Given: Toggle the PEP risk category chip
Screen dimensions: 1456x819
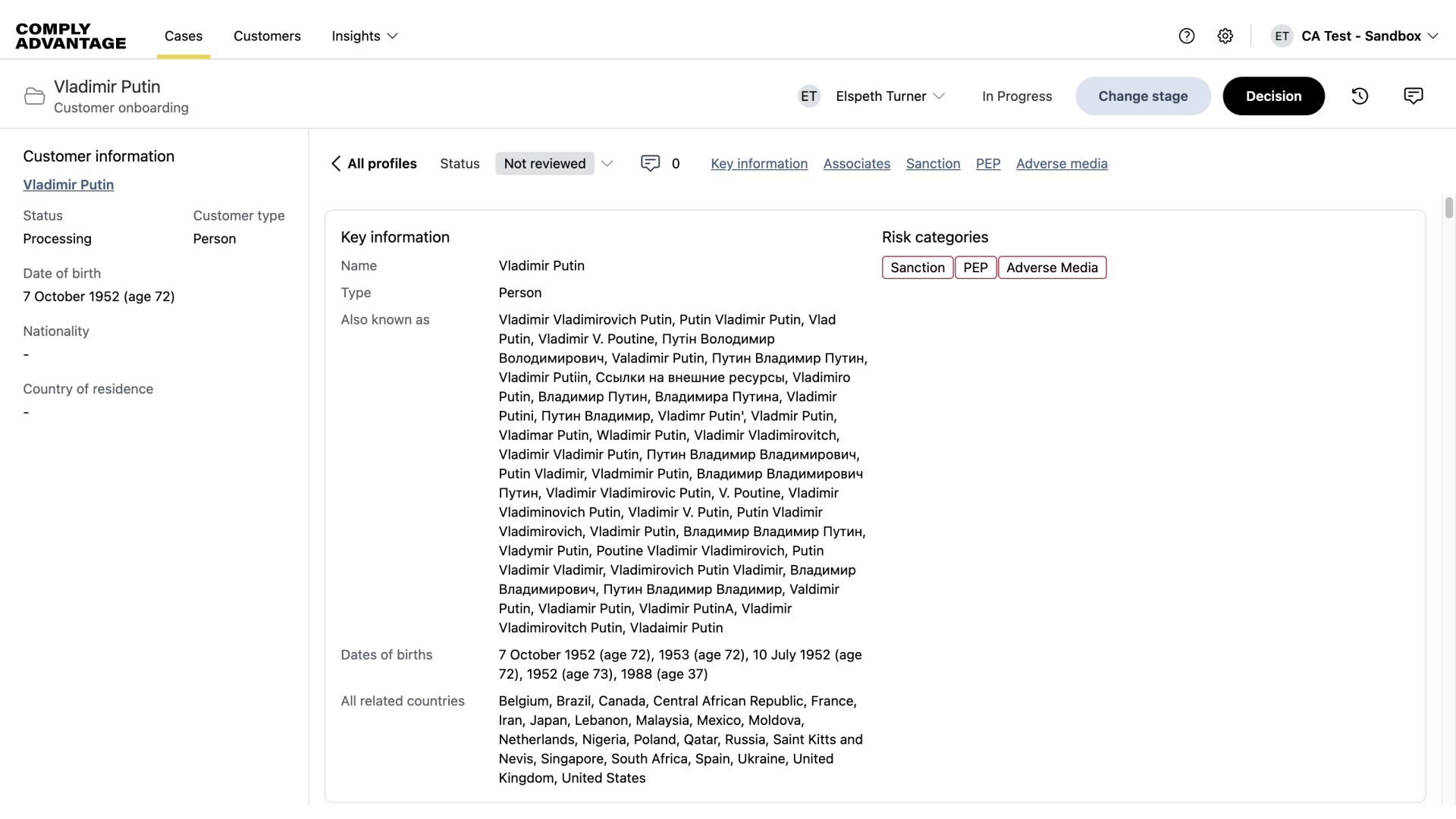Looking at the screenshot, I should point(975,267).
